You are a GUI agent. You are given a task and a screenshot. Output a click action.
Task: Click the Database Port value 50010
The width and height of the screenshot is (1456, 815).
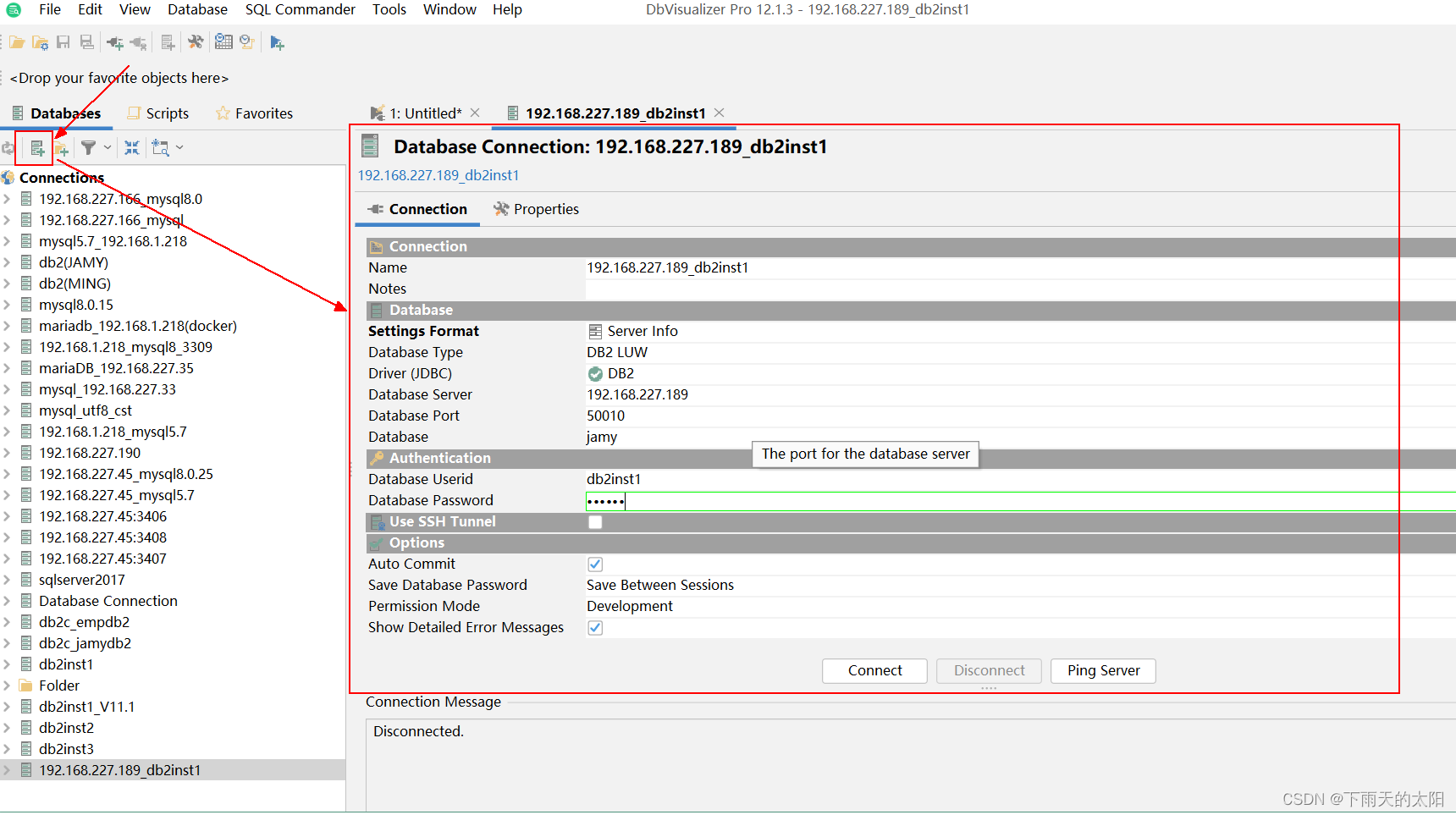[606, 416]
